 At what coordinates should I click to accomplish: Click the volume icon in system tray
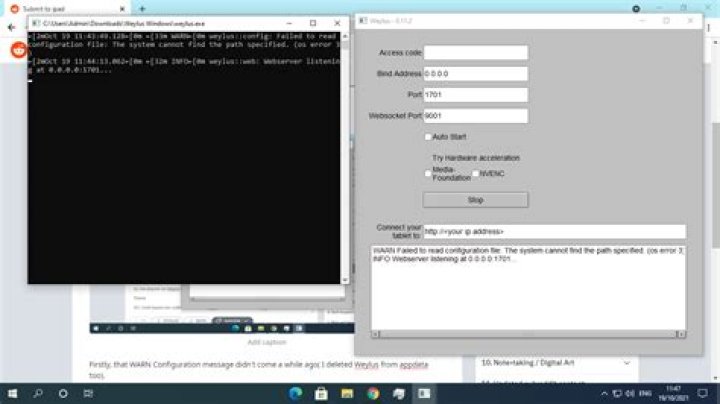630,393
